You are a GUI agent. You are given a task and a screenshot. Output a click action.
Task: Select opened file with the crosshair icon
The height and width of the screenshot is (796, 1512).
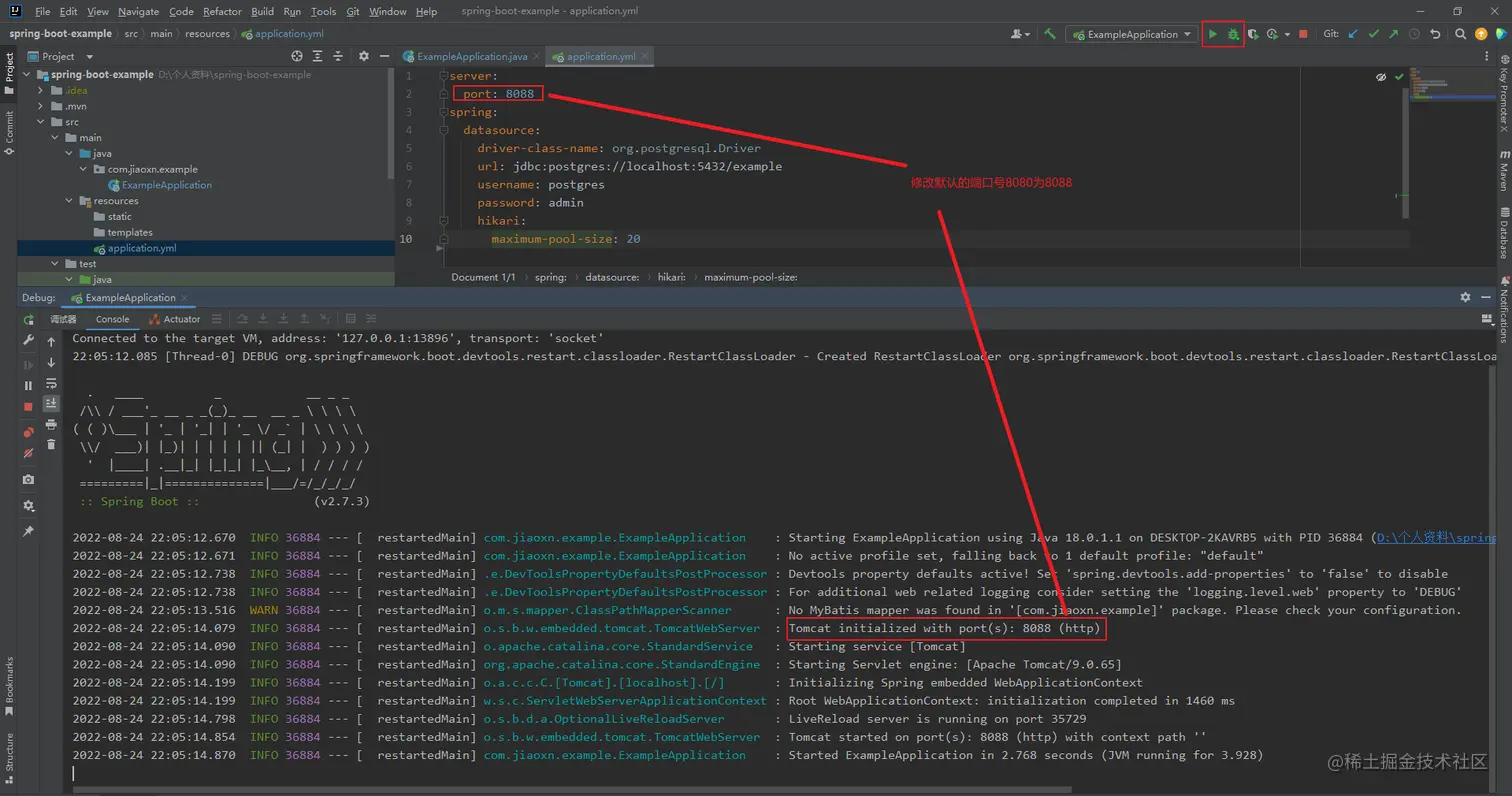pyautogui.click(x=297, y=56)
